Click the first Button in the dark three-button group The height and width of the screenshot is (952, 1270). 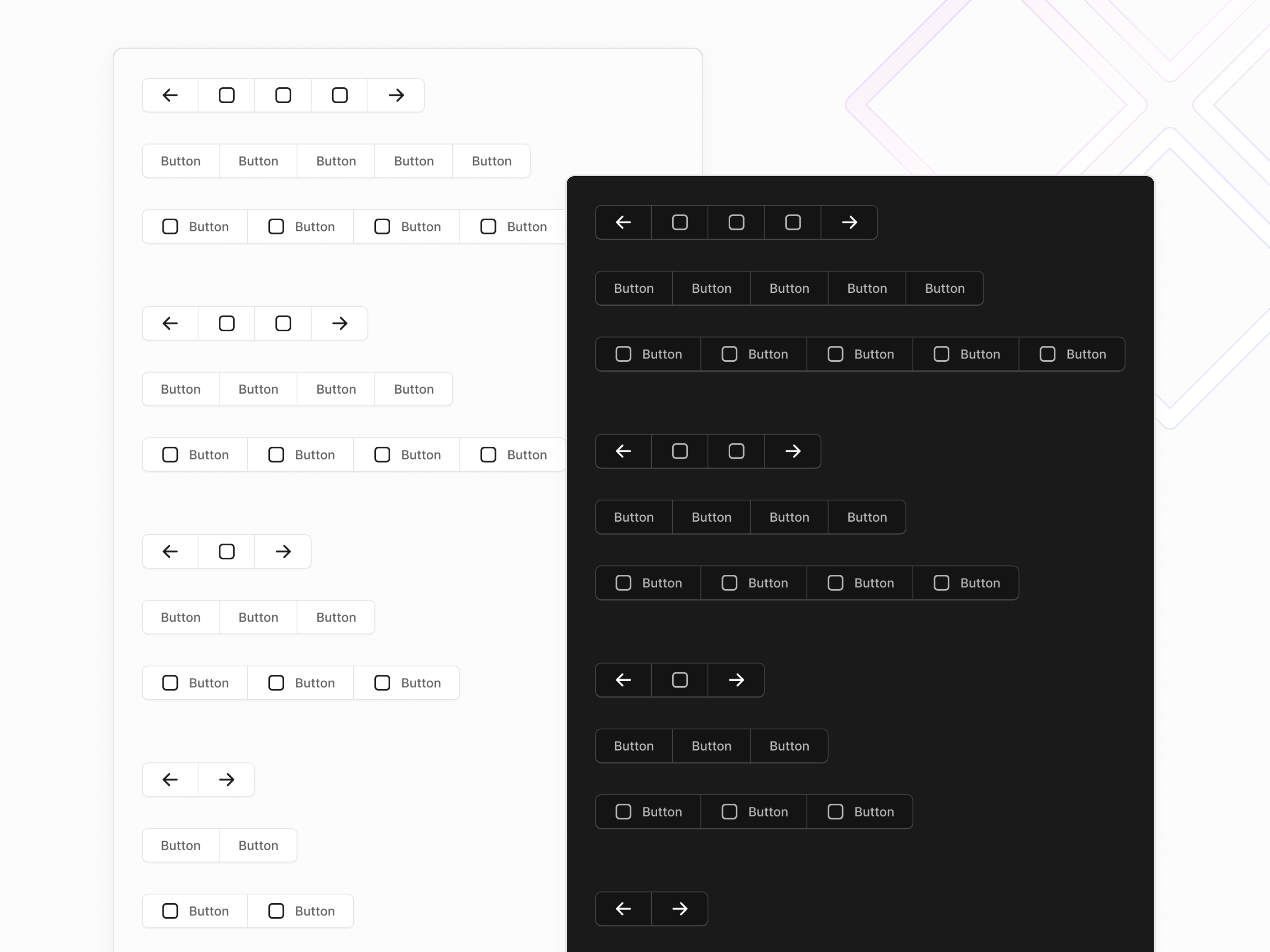click(633, 746)
